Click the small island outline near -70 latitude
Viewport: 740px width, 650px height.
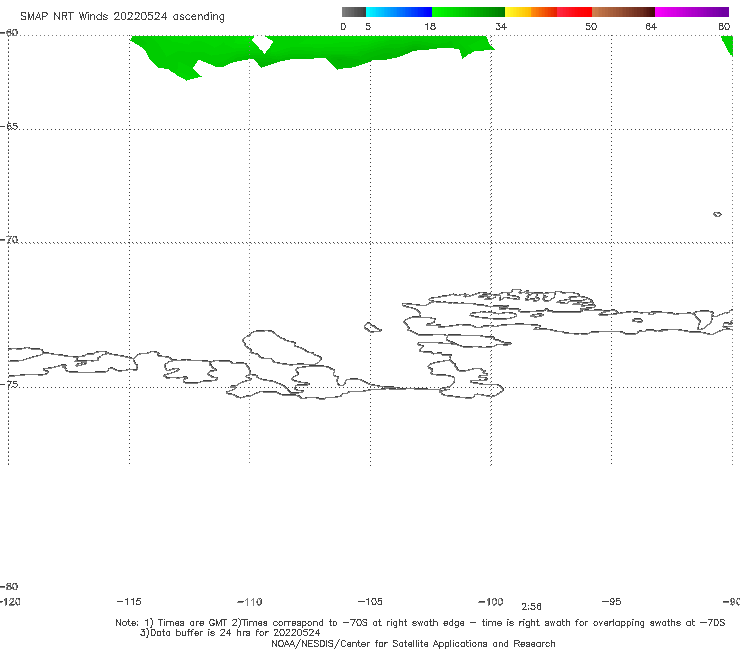tap(717, 214)
